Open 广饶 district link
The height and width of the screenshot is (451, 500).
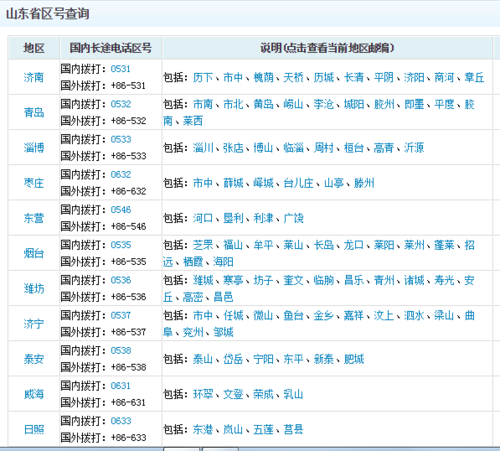click(x=293, y=218)
